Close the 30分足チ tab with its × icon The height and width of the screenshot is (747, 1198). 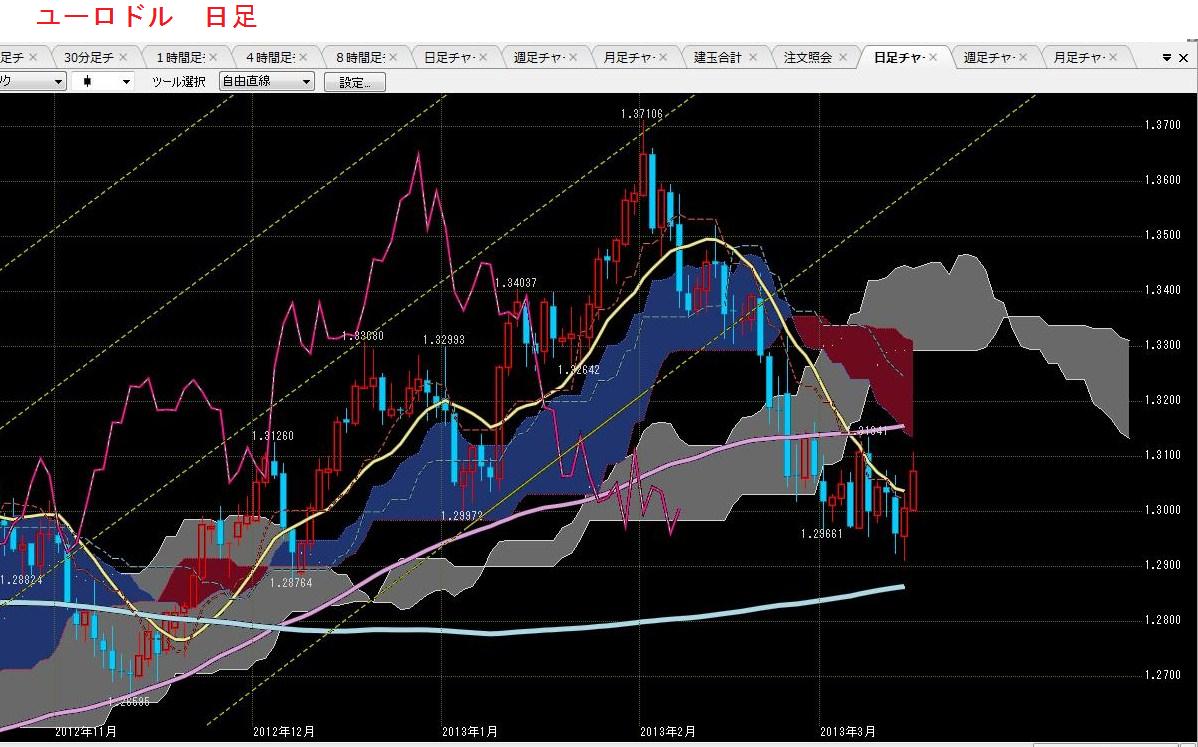[123, 57]
